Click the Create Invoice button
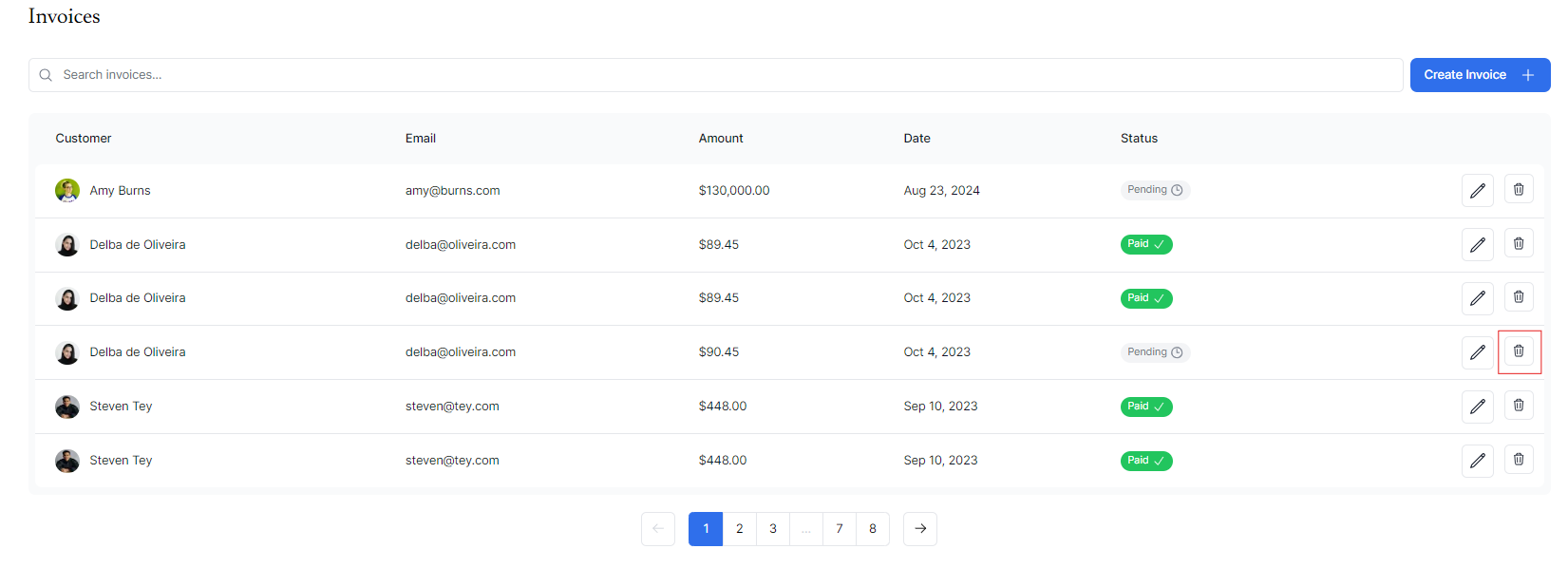Screen dimensions: 1568x587 pos(1480,75)
